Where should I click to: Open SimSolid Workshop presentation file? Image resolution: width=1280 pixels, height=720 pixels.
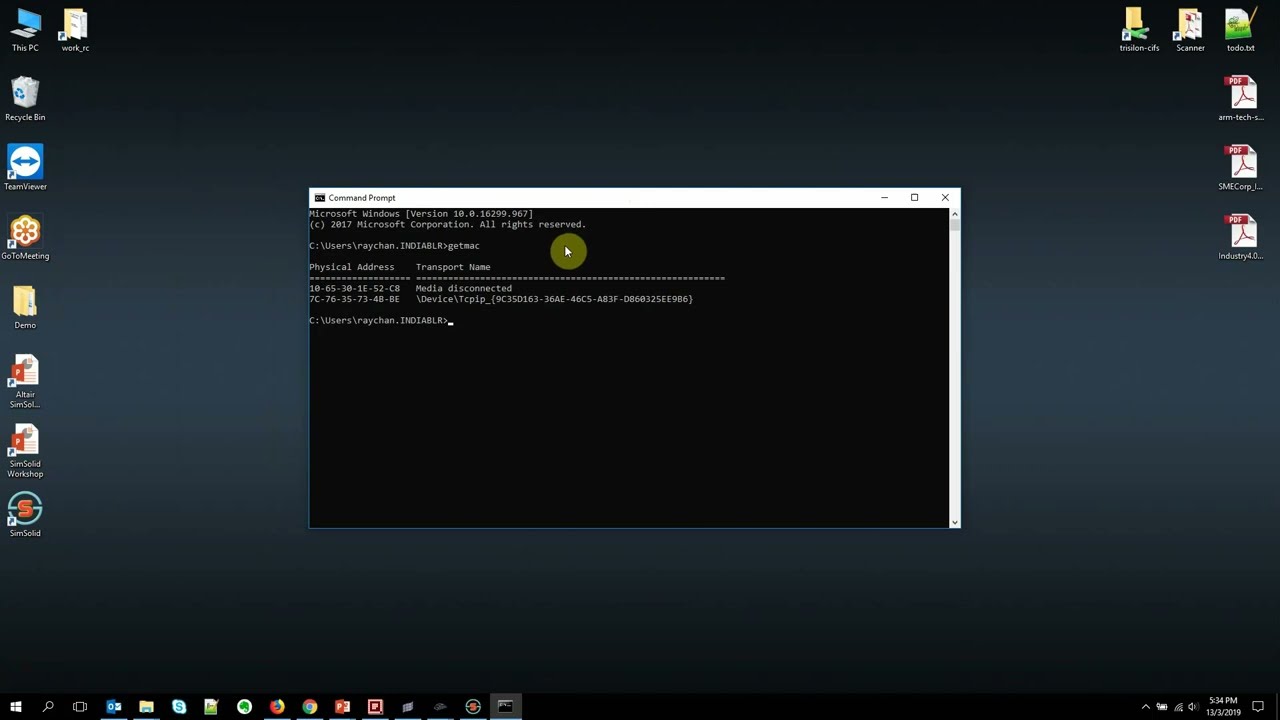pyautogui.click(x=25, y=450)
